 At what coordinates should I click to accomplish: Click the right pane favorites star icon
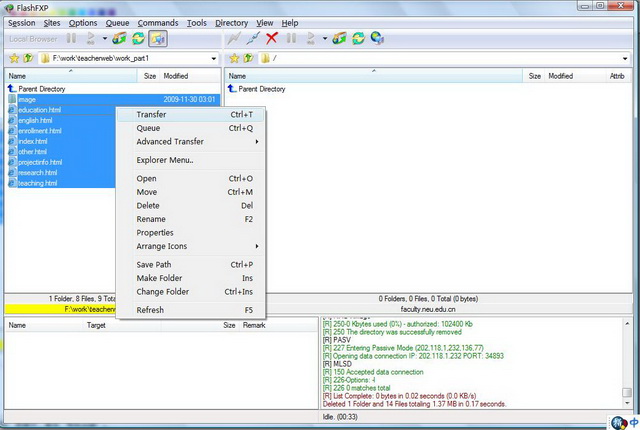pos(234,58)
